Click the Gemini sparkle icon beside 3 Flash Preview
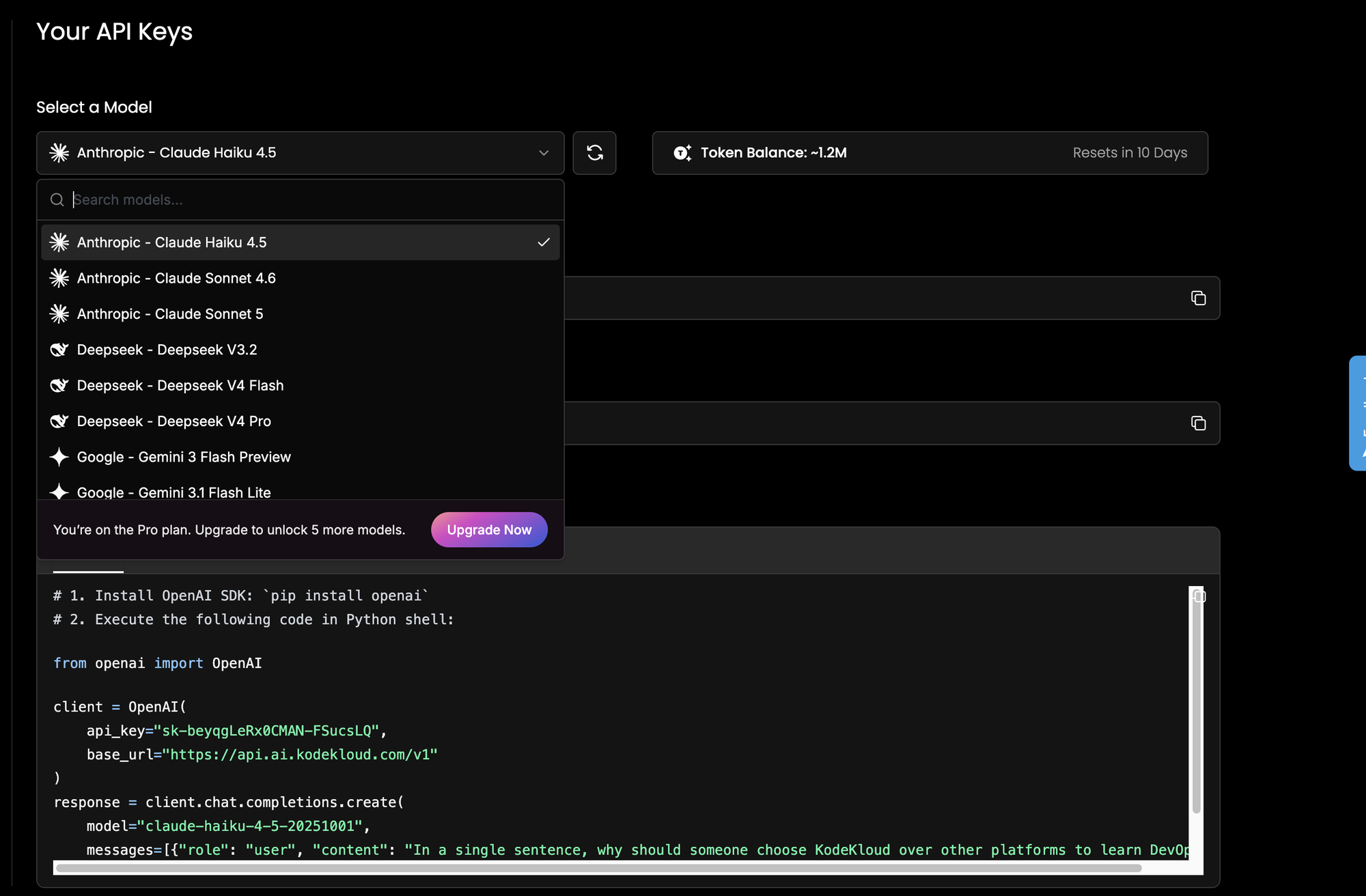This screenshot has height=896, width=1366. 59,457
